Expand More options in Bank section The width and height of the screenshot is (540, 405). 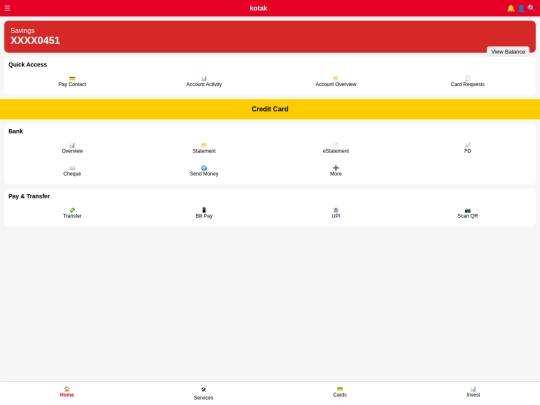336,171
